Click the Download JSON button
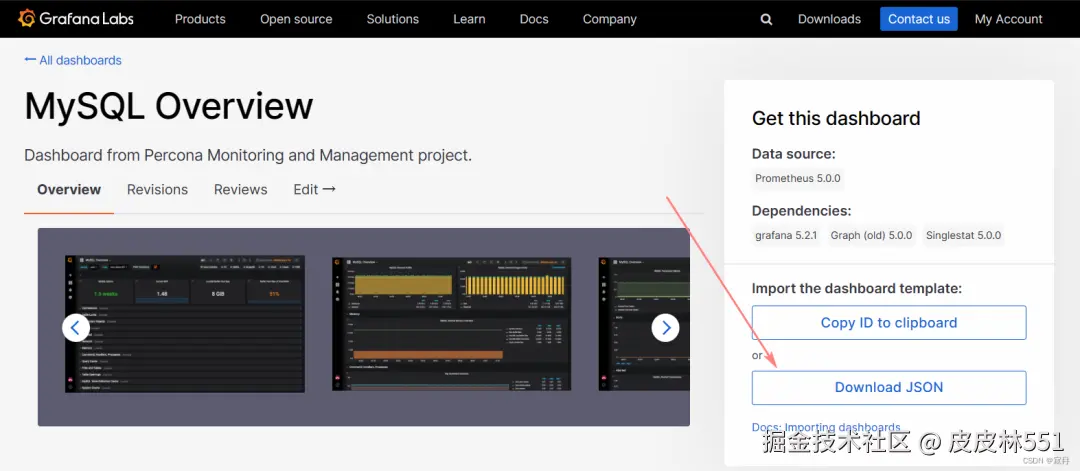 (x=889, y=388)
